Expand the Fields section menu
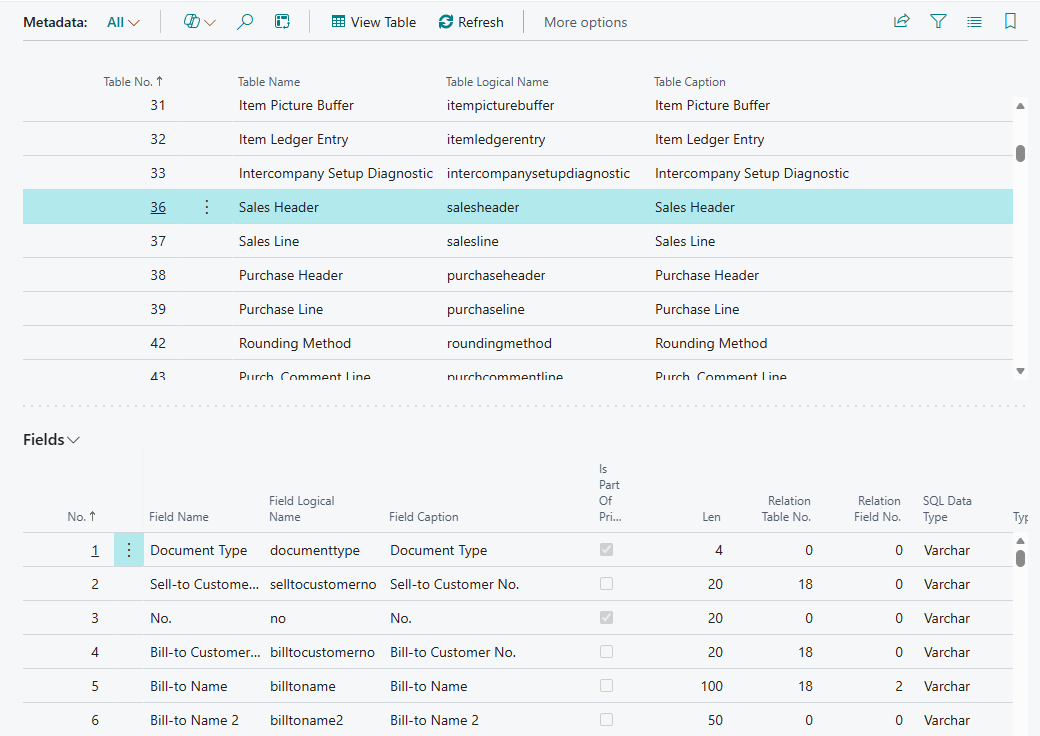 click(52, 440)
